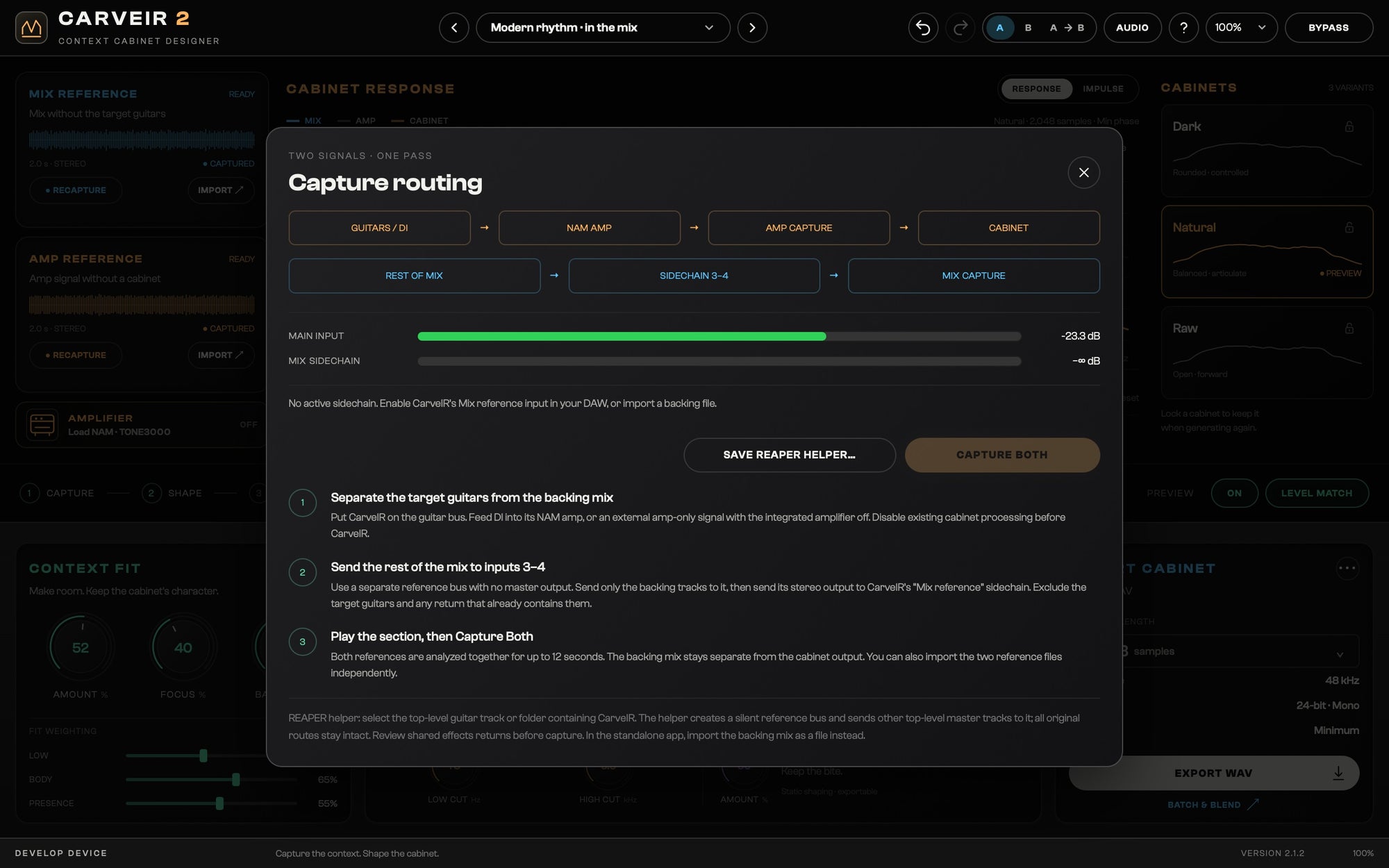Toggle LEVEL MATCH
The image size is (1389, 868).
(1317, 493)
